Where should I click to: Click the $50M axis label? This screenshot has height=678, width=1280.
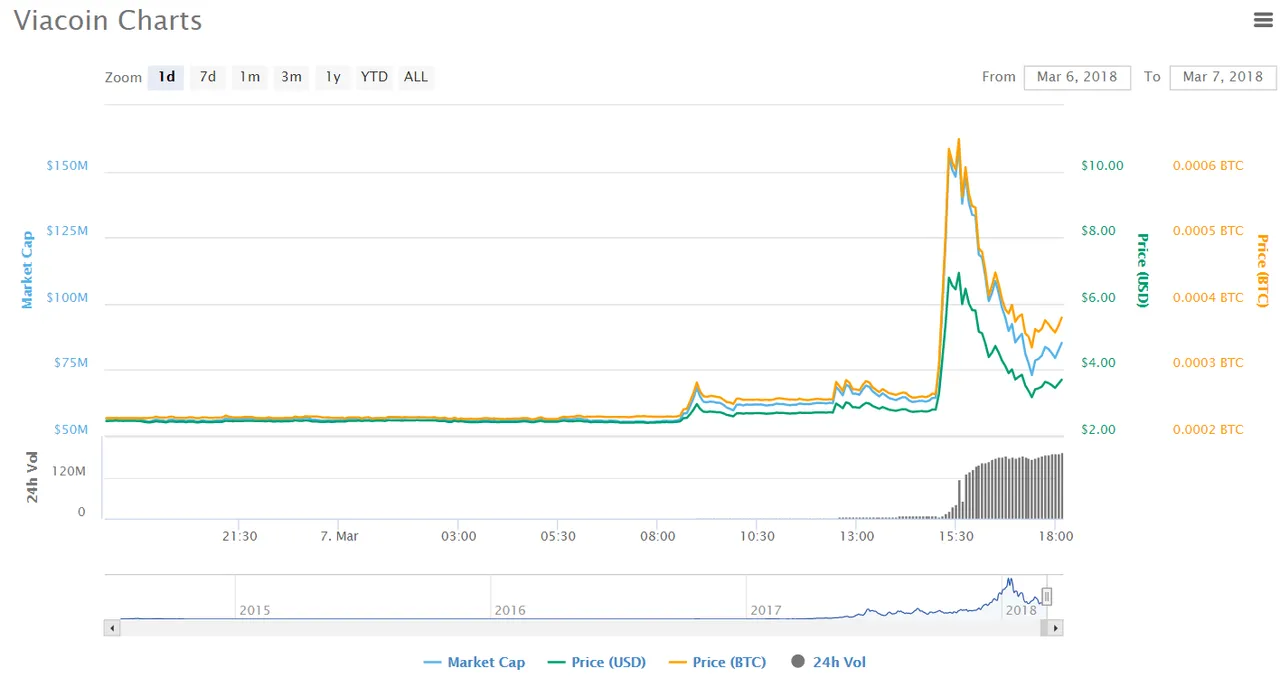coord(70,430)
